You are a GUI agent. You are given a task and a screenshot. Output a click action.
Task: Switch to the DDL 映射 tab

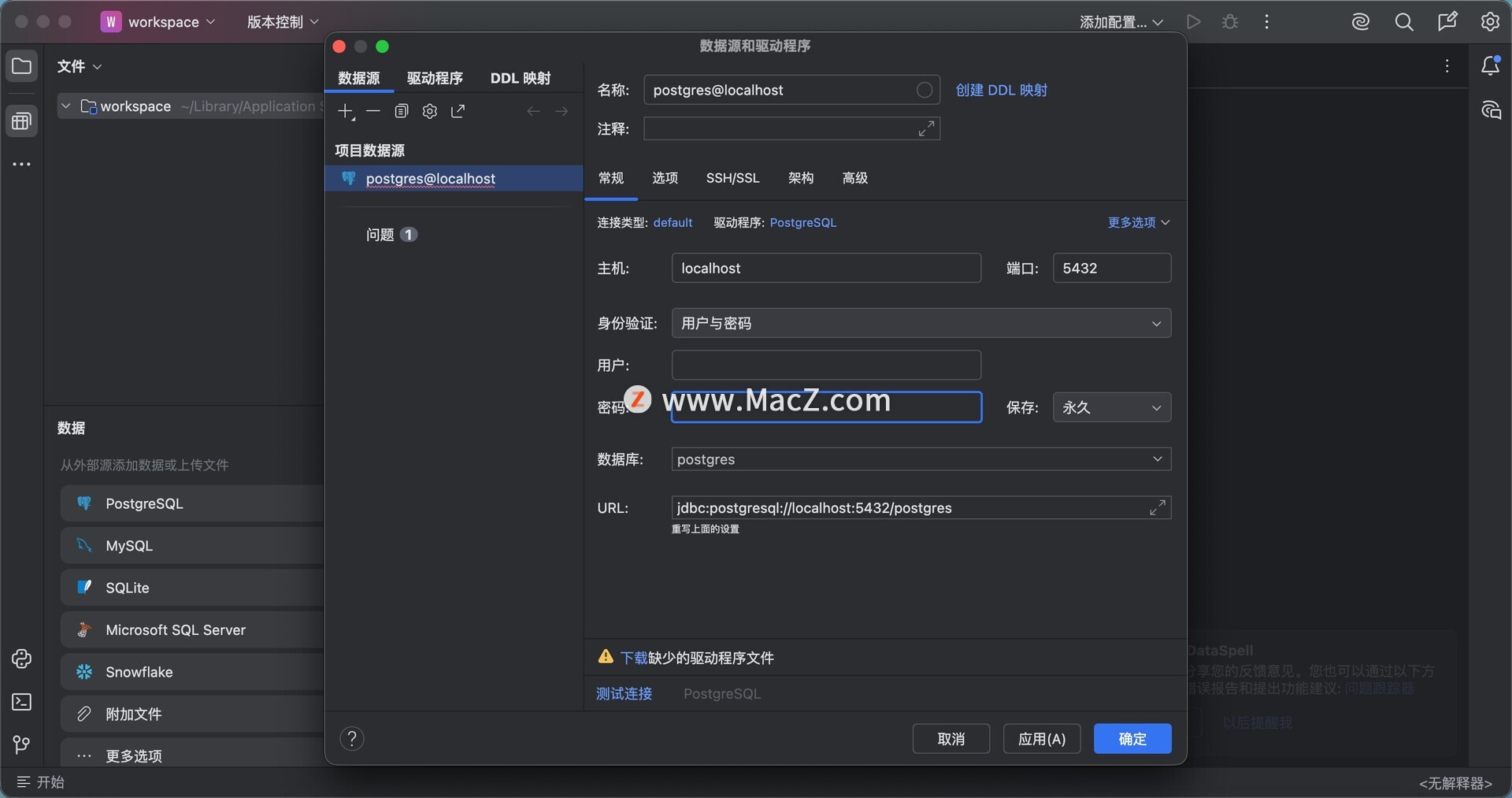click(x=521, y=78)
